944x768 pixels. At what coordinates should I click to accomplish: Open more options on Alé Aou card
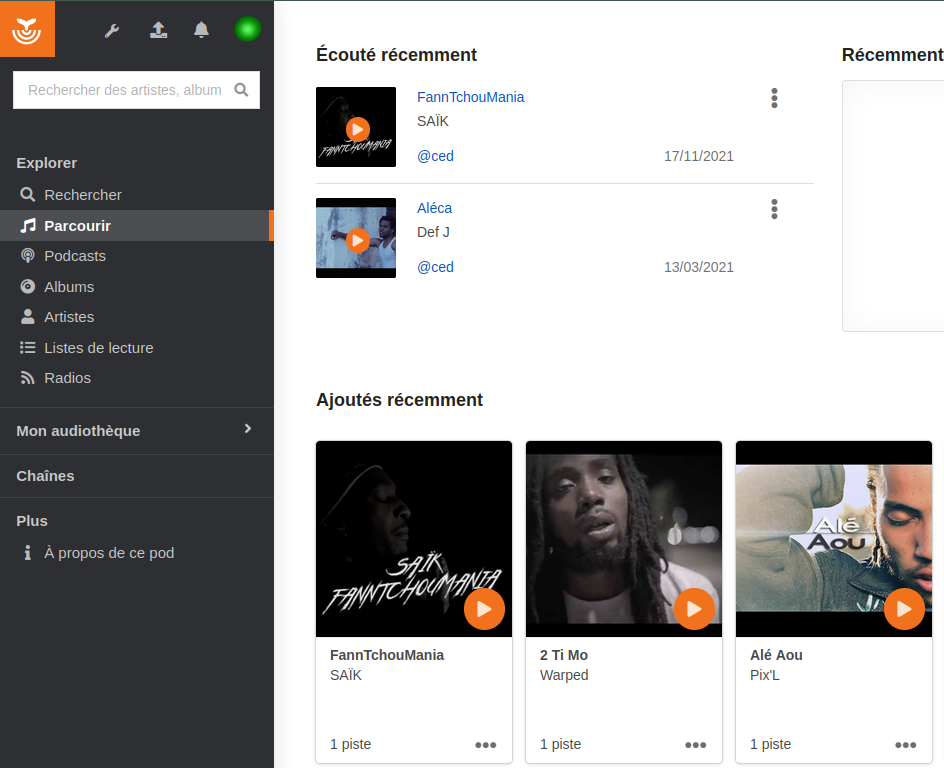tap(905, 745)
